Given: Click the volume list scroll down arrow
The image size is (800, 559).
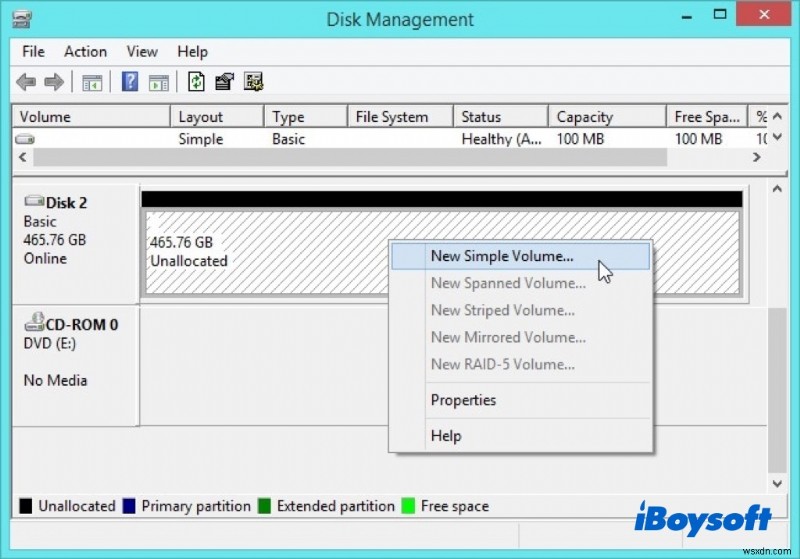Looking at the screenshot, I should [778, 137].
